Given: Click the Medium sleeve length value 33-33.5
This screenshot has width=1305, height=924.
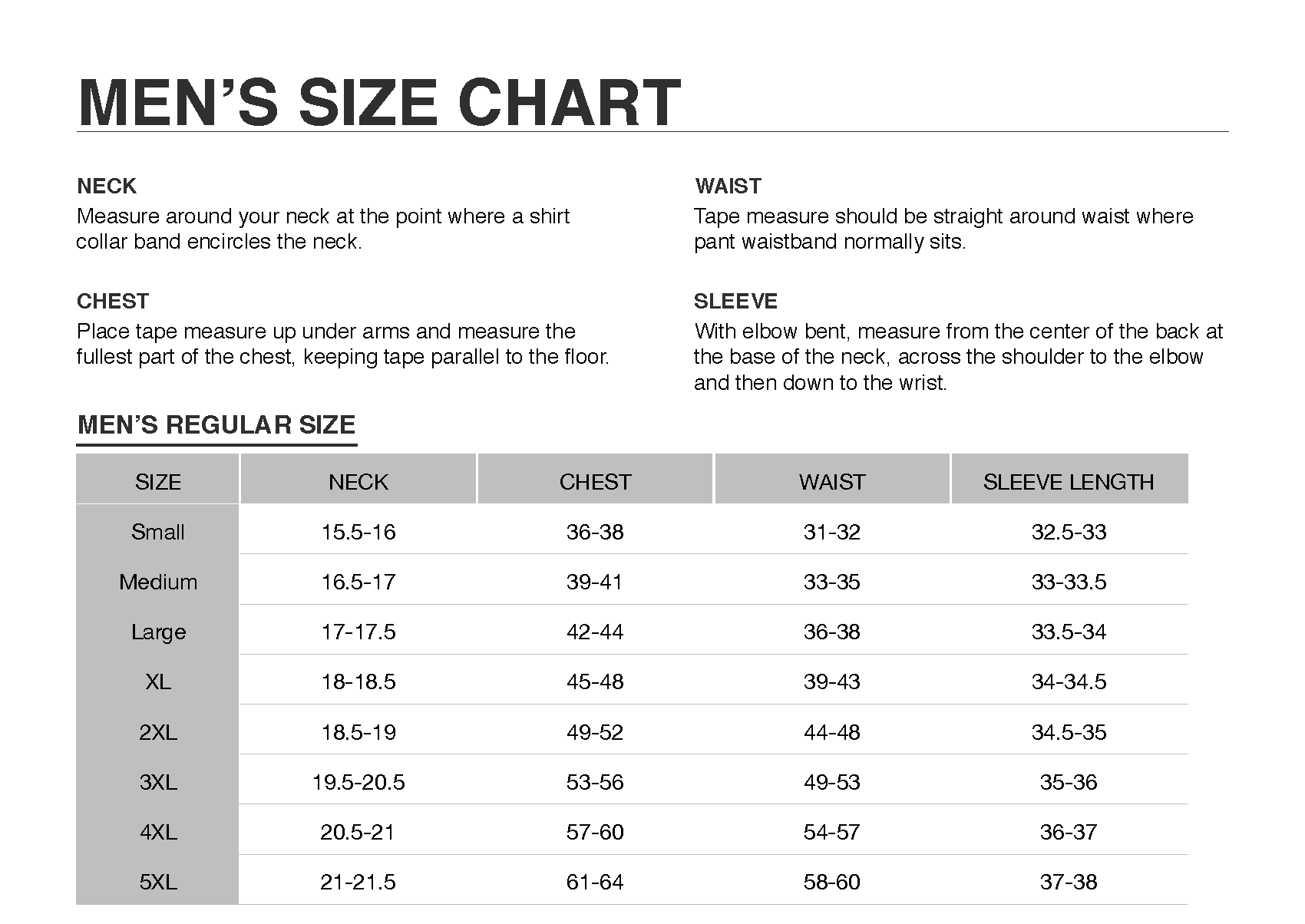Looking at the screenshot, I should click(1069, 582).
